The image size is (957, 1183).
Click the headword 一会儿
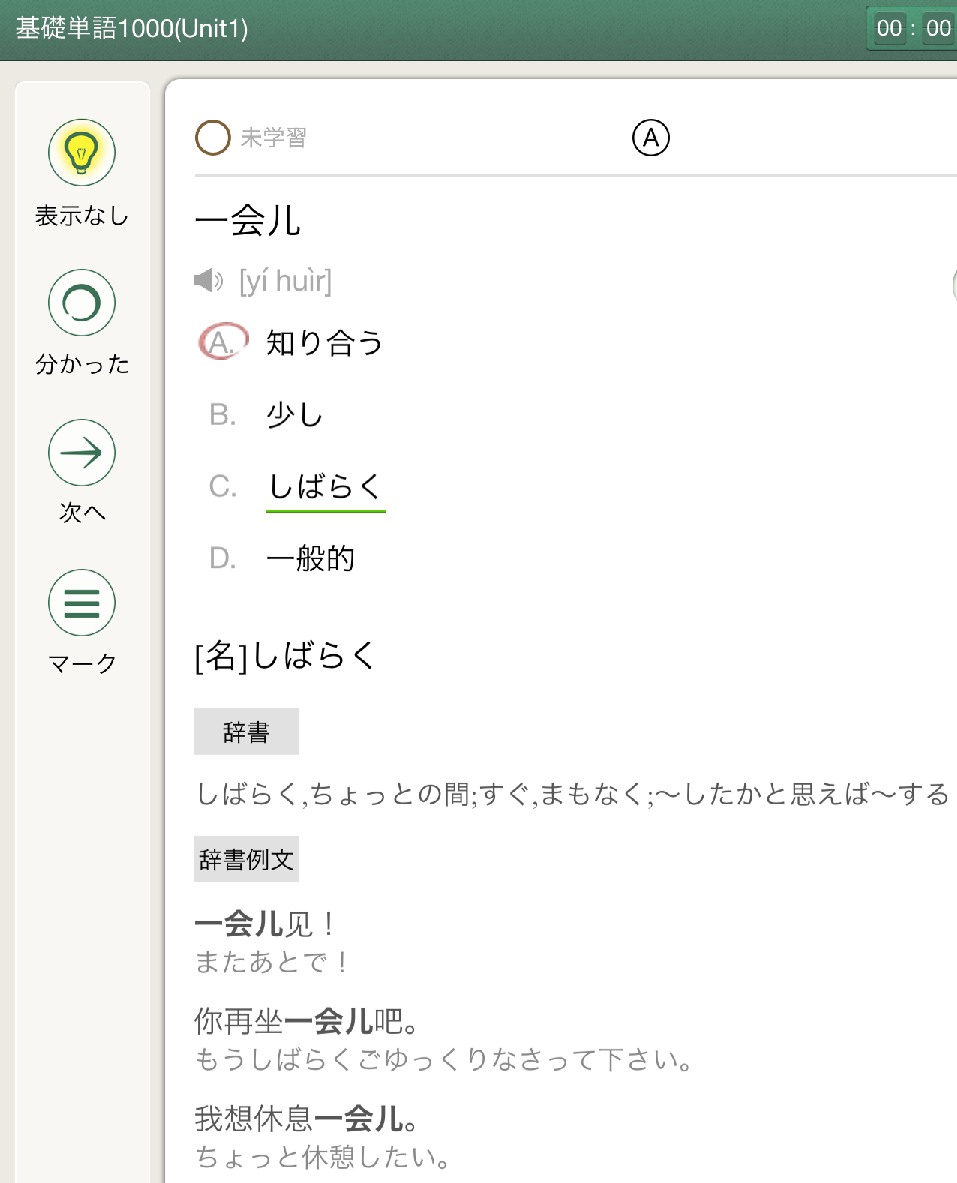click(248, 221)
